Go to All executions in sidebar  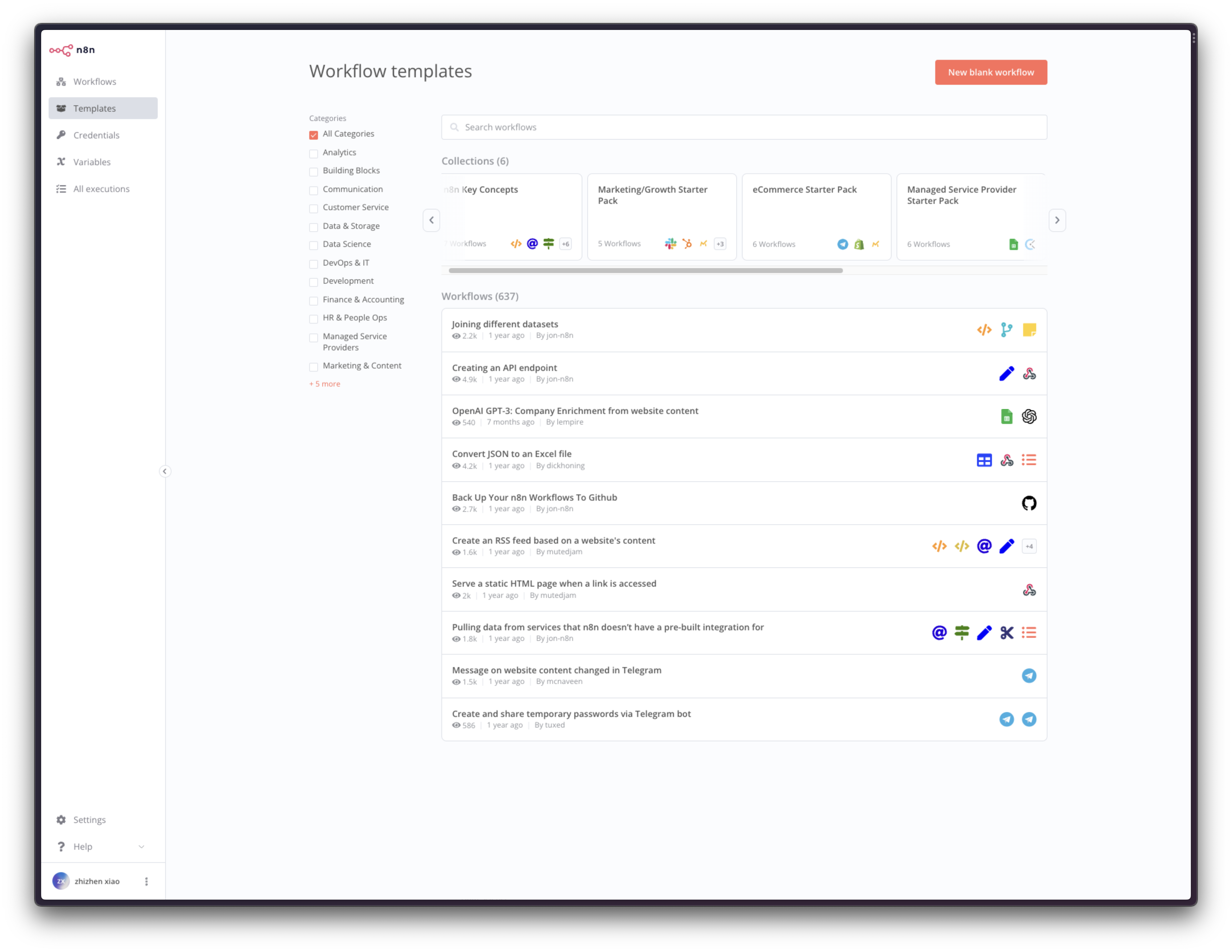coord(101,189)
